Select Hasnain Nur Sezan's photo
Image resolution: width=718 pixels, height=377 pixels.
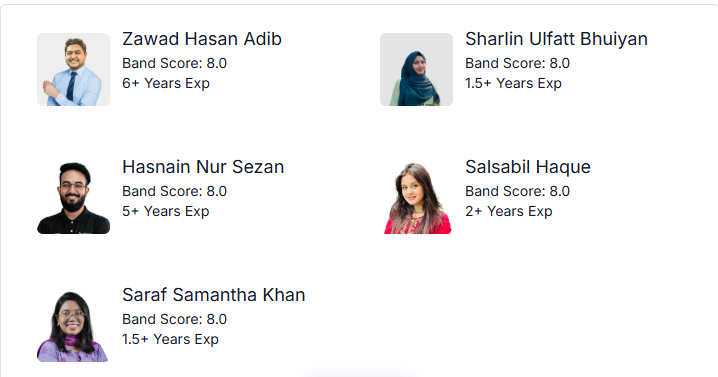73,197
